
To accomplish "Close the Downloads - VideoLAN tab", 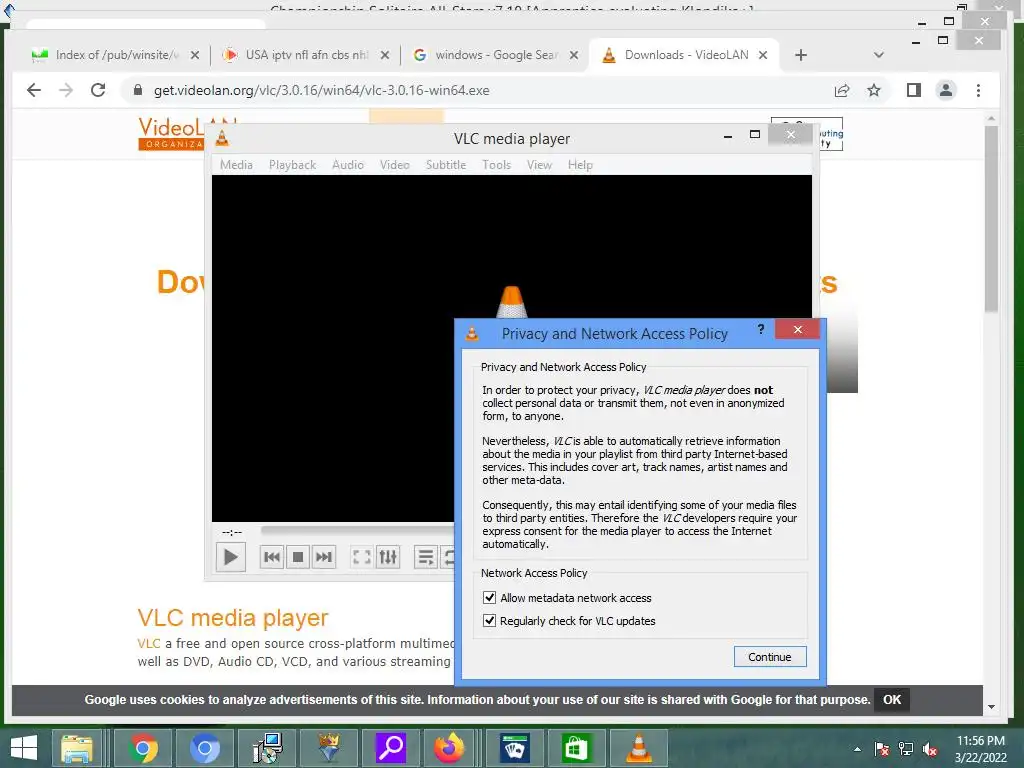I will click(763, 56).
